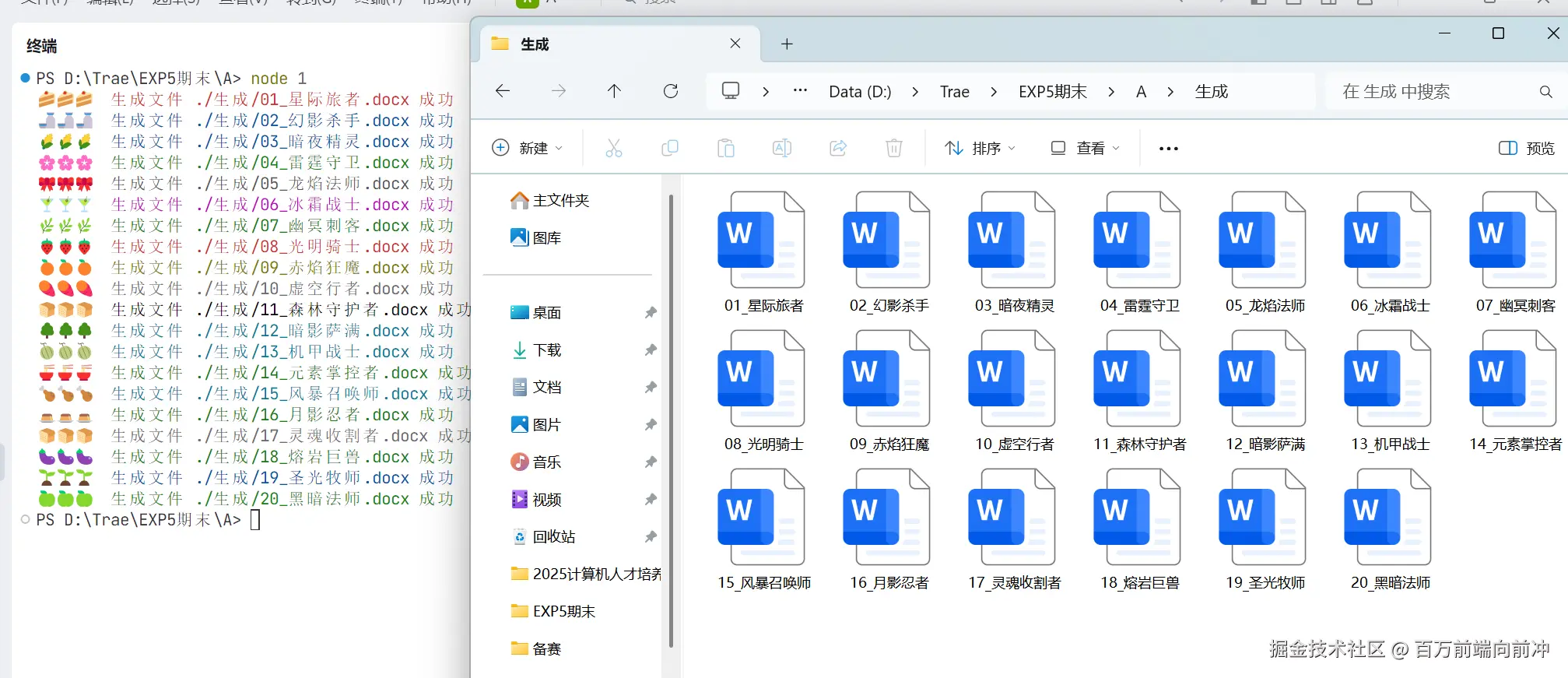Select Word file 10_虚空行者

(1014, 391)
